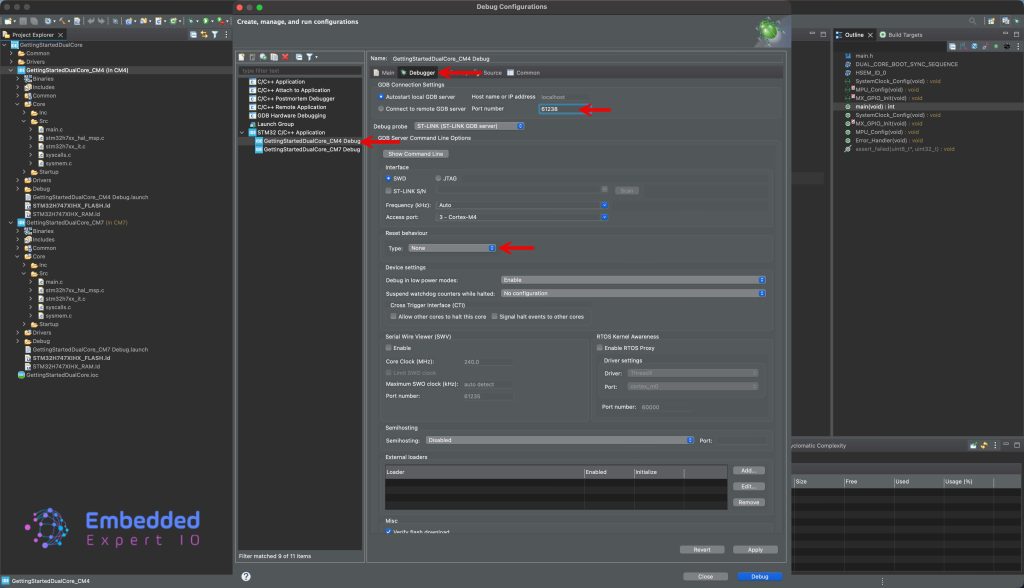1024x588 pixels.
Task: Click the Duplicate launch configuration icon
Action: (x=273, y=57)
